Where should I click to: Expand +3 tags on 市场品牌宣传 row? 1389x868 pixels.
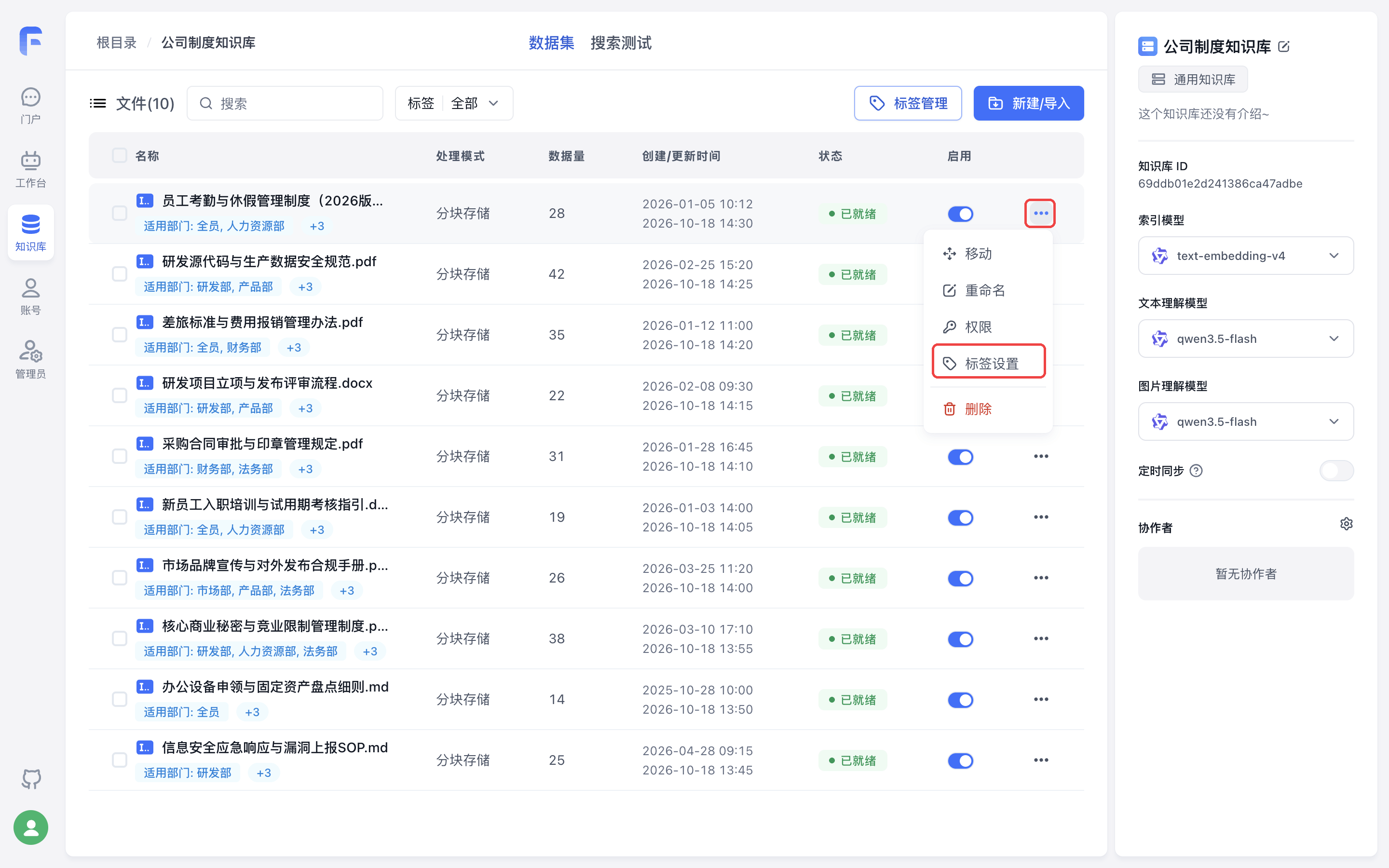(347, 591)
